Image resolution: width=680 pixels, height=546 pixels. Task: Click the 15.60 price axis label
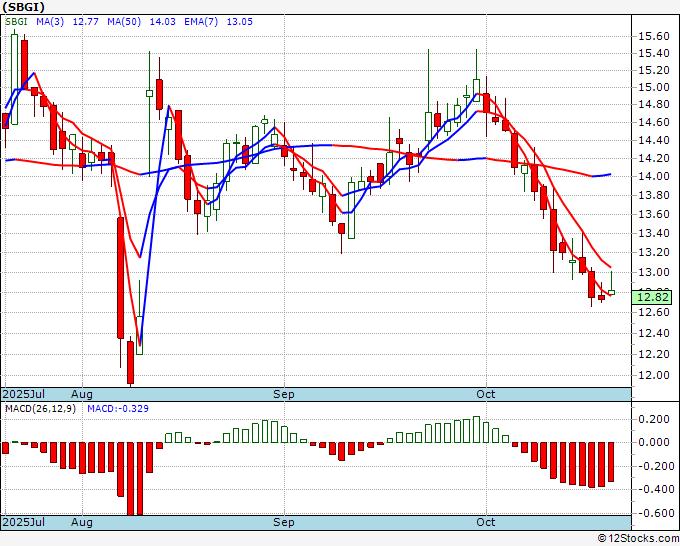coord(654,36)
